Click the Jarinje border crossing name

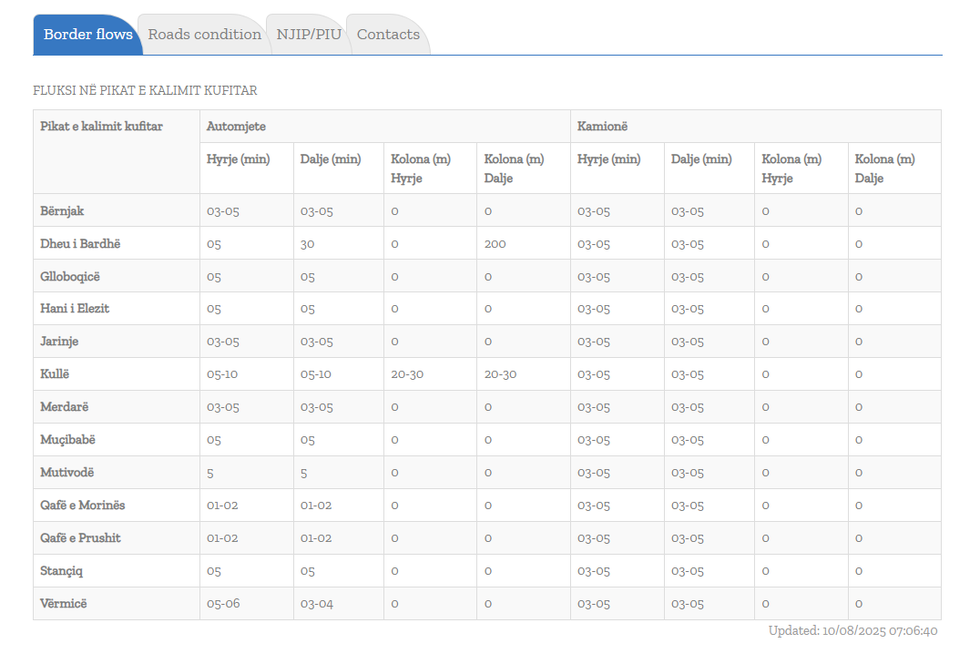click(59, 342)
